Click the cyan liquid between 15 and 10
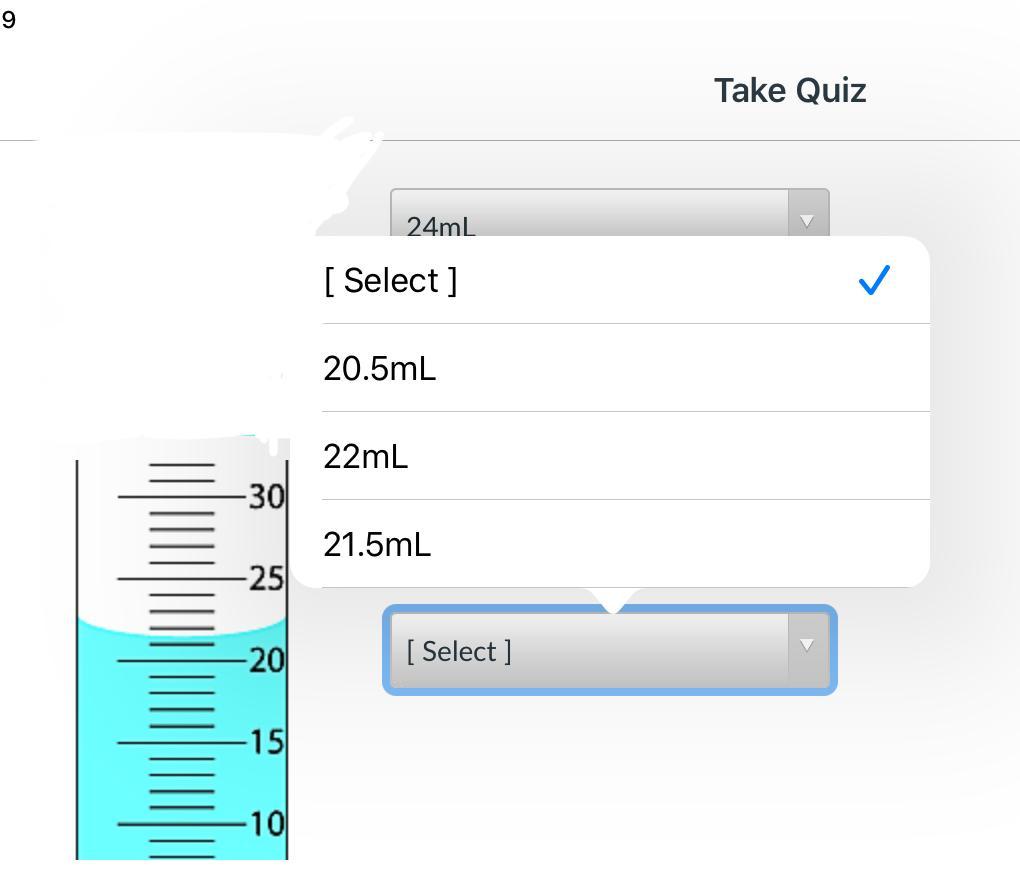Viewport: 1020px width, 871px height. (x=110, y=783)
